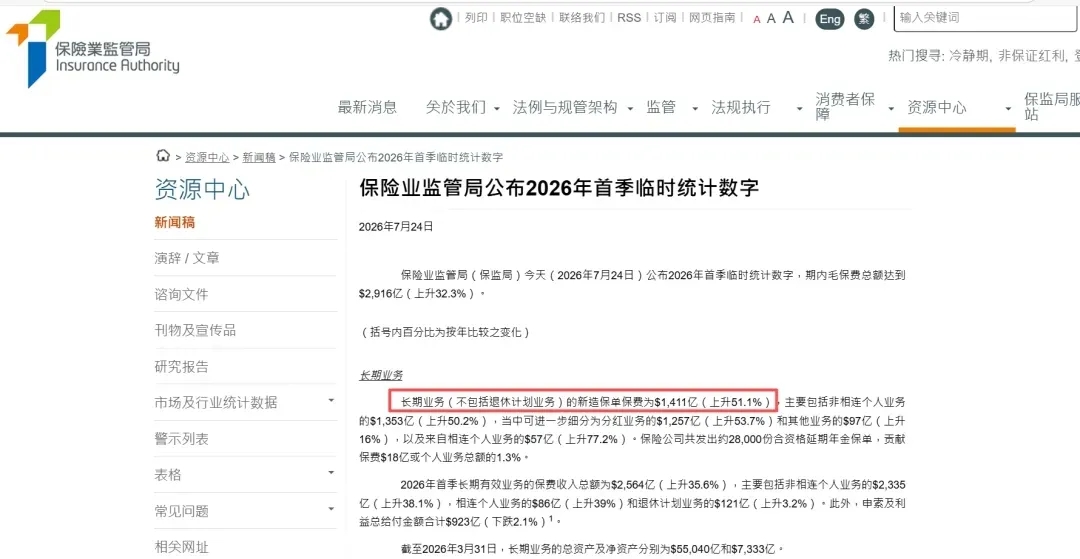Screen dimensions: 1080x559
Task: Open 关於我们 main menu item
Action: point(456,107)
